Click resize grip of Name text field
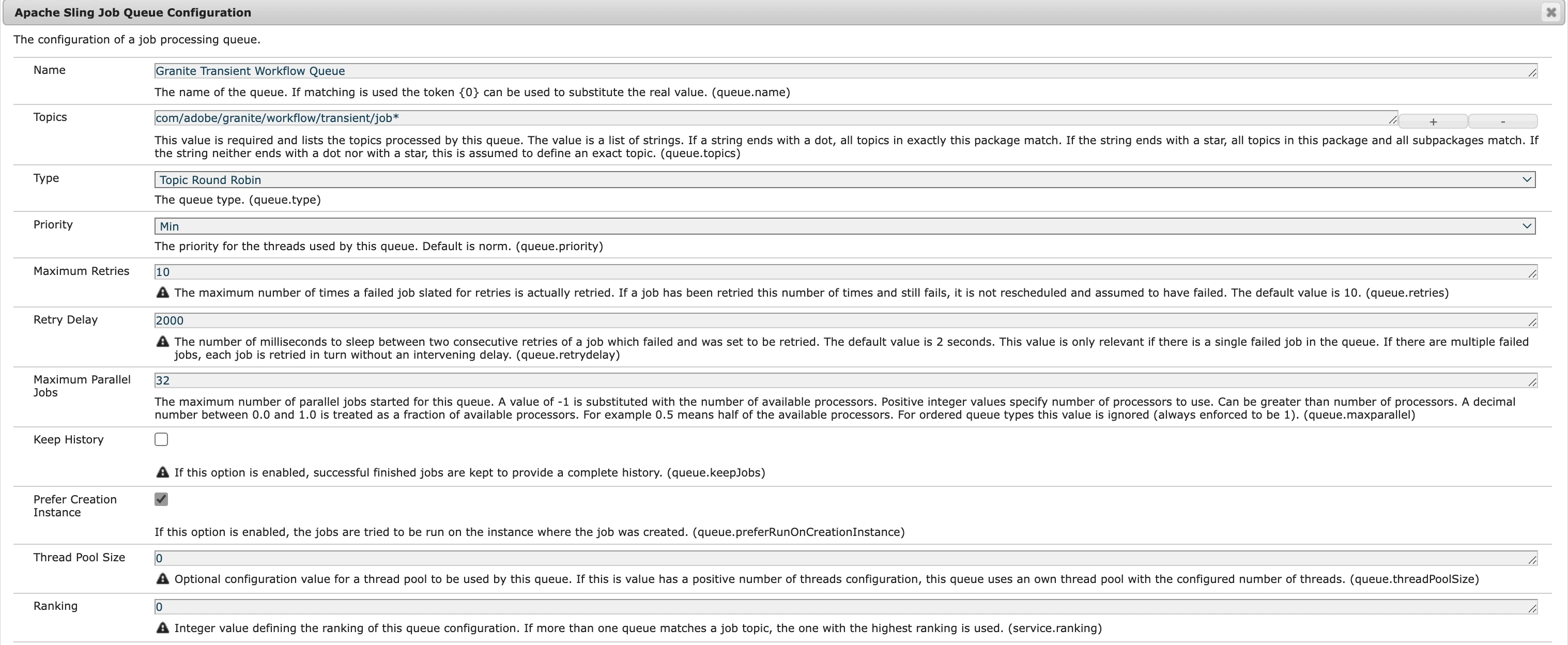 [1532, 73]
